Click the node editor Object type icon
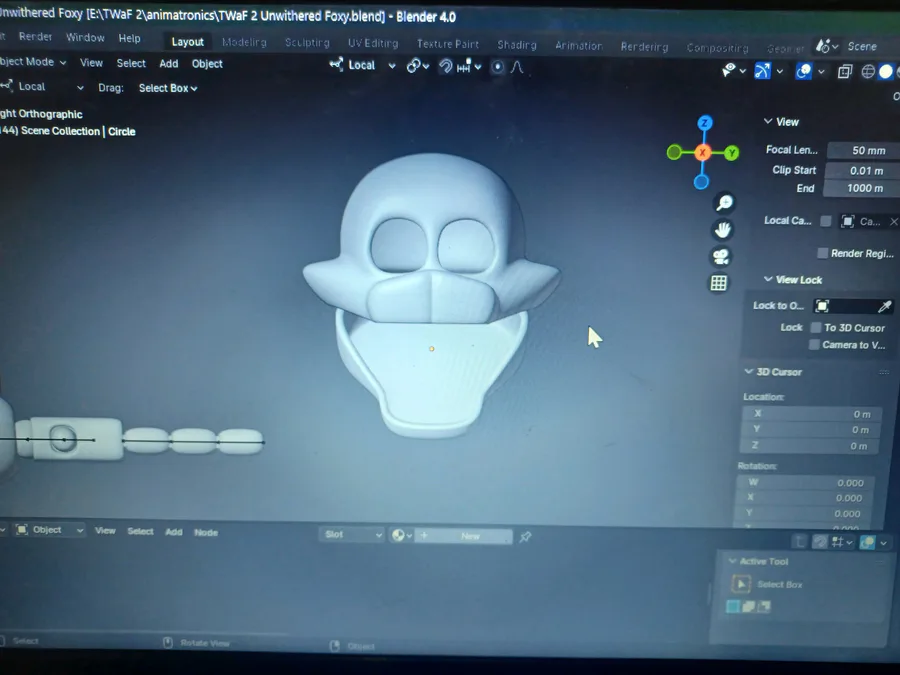Image resolution: width=900 pixels, height=675 pixels. 22,529
